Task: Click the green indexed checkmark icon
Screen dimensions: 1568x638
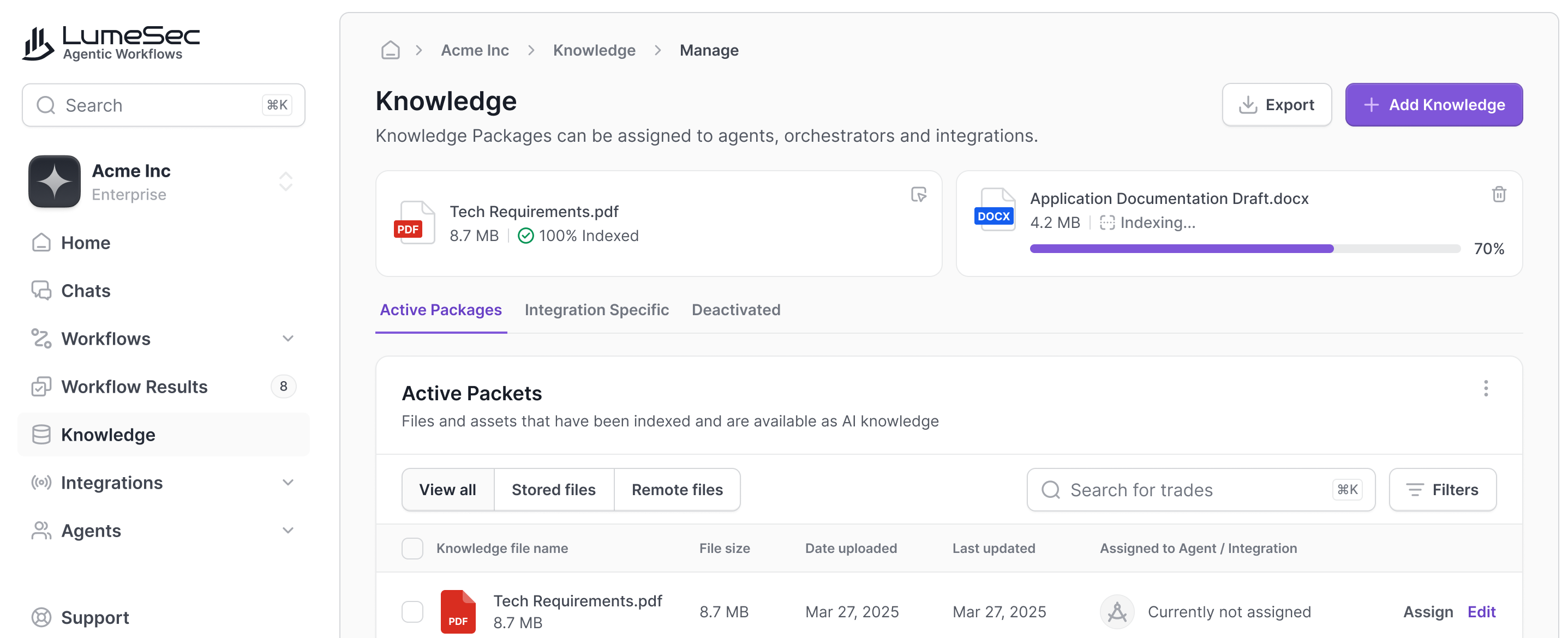Action: pos(525,236)
